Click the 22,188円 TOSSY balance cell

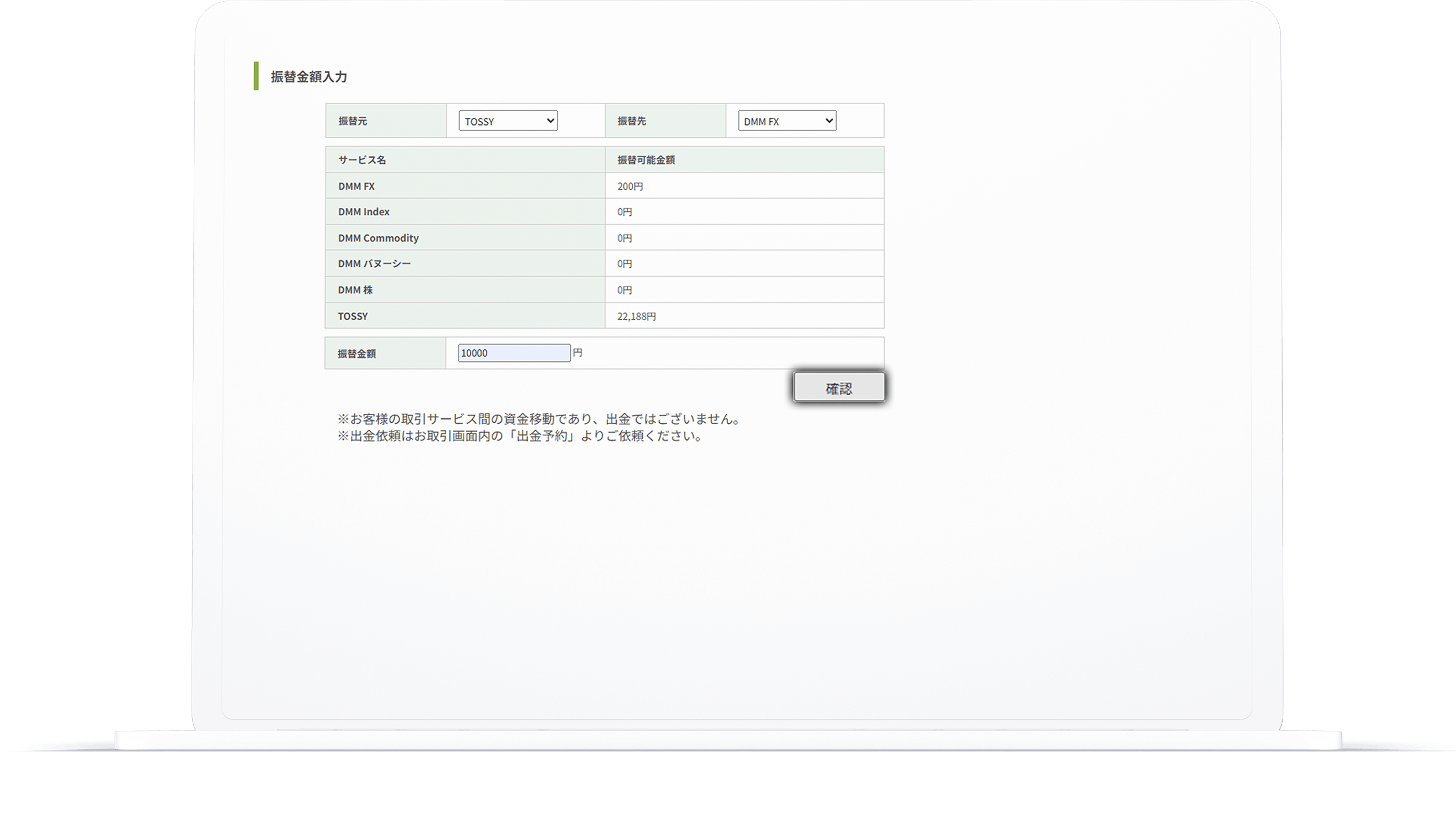637,317
